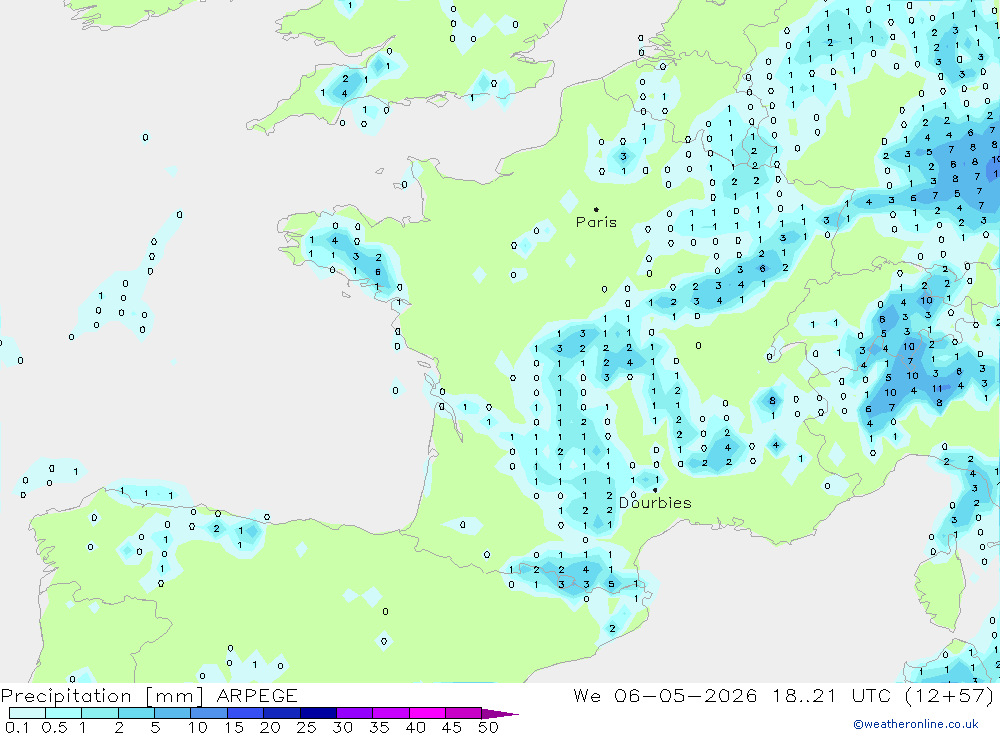Click the '35' legend scale label
This screenshot has width=1000, height=733.
(379, 727)
